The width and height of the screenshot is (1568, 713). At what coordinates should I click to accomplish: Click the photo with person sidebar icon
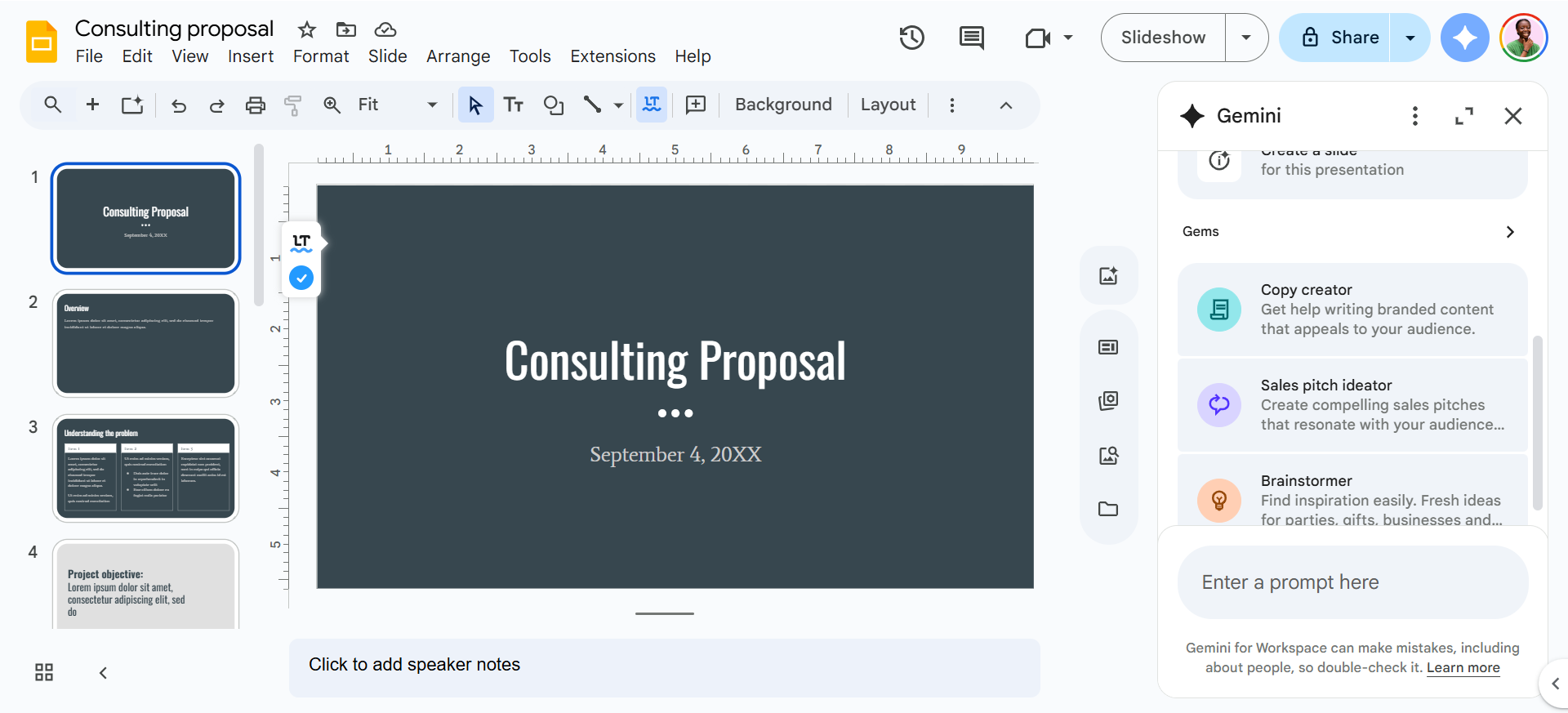(x=1108, y=455)
